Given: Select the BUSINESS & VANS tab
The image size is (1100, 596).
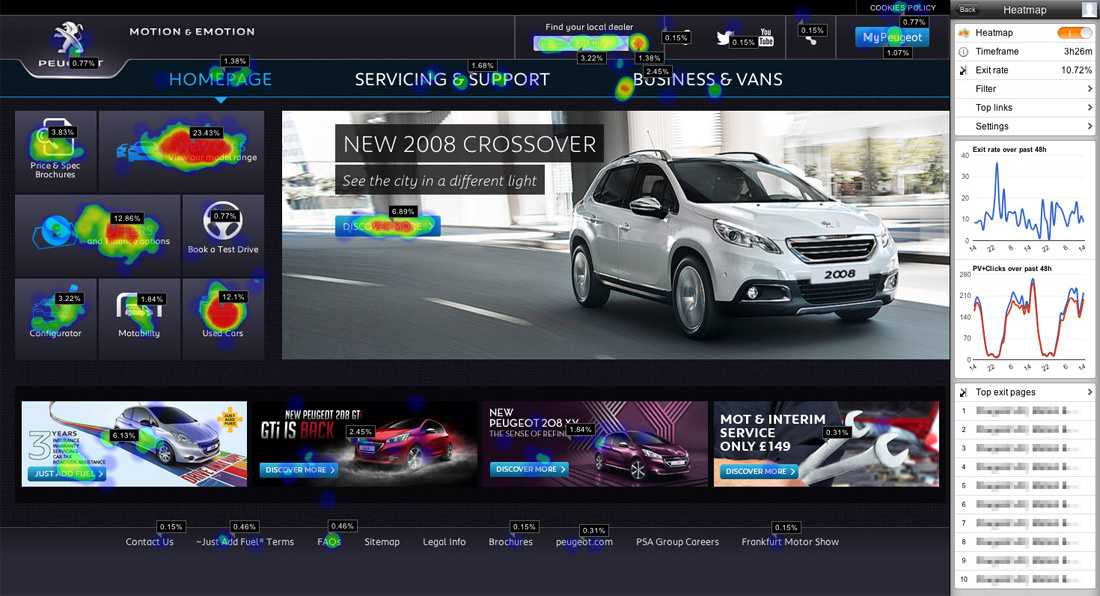Looking at the screenshot, I should [708, 79].
